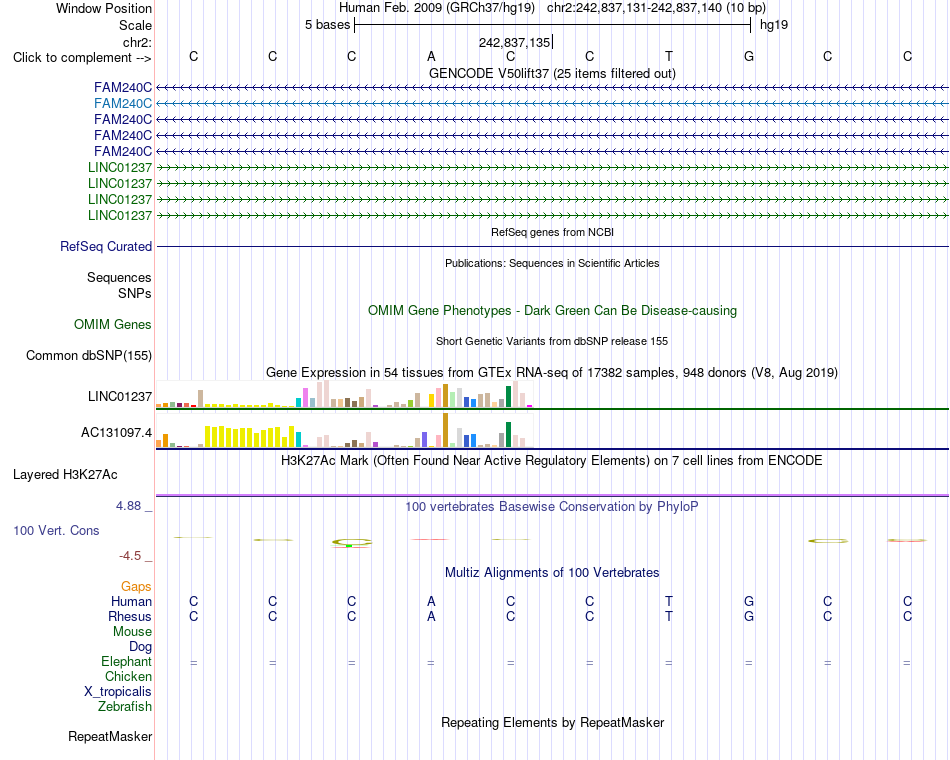Click the AC131097.4 expression label
Screen dimensions: 950x760
pyautogui.click(x=116, y=433)
